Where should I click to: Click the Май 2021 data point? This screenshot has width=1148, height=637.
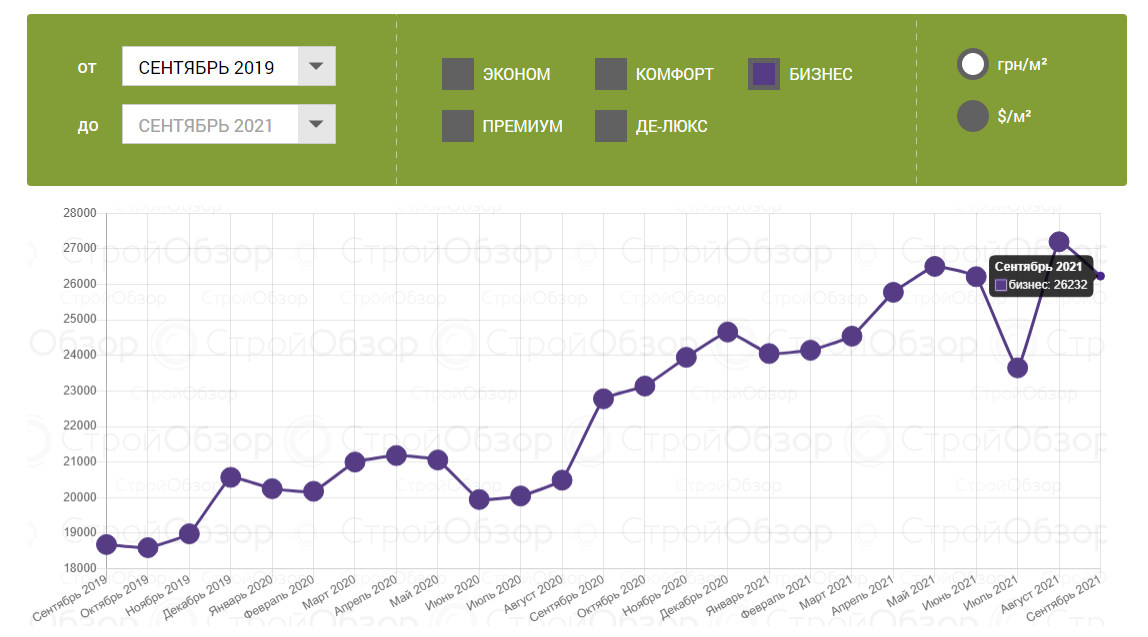pos(935,266)
